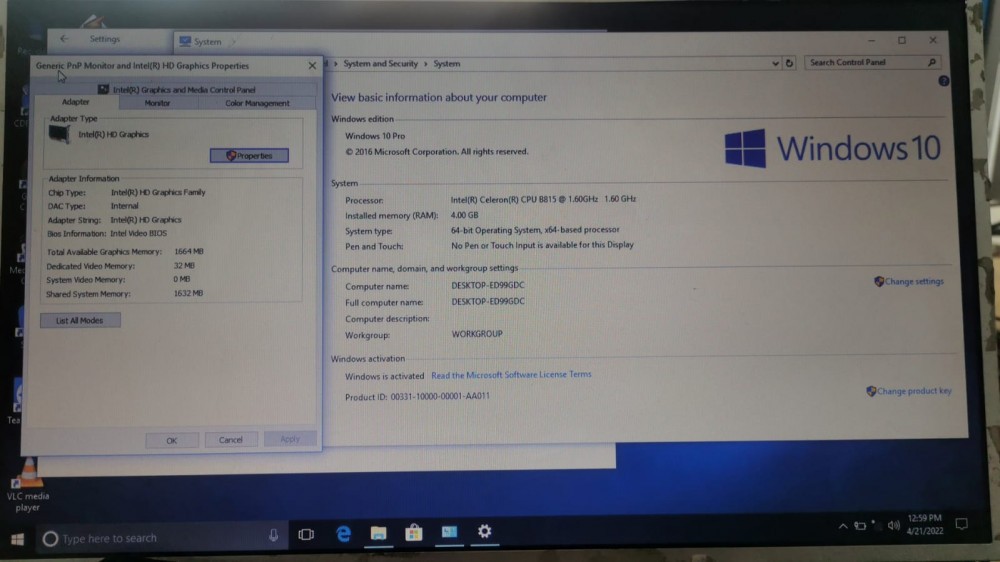Go back in the Settings window
Viewport: 1000px width, 562px height.
64,39
